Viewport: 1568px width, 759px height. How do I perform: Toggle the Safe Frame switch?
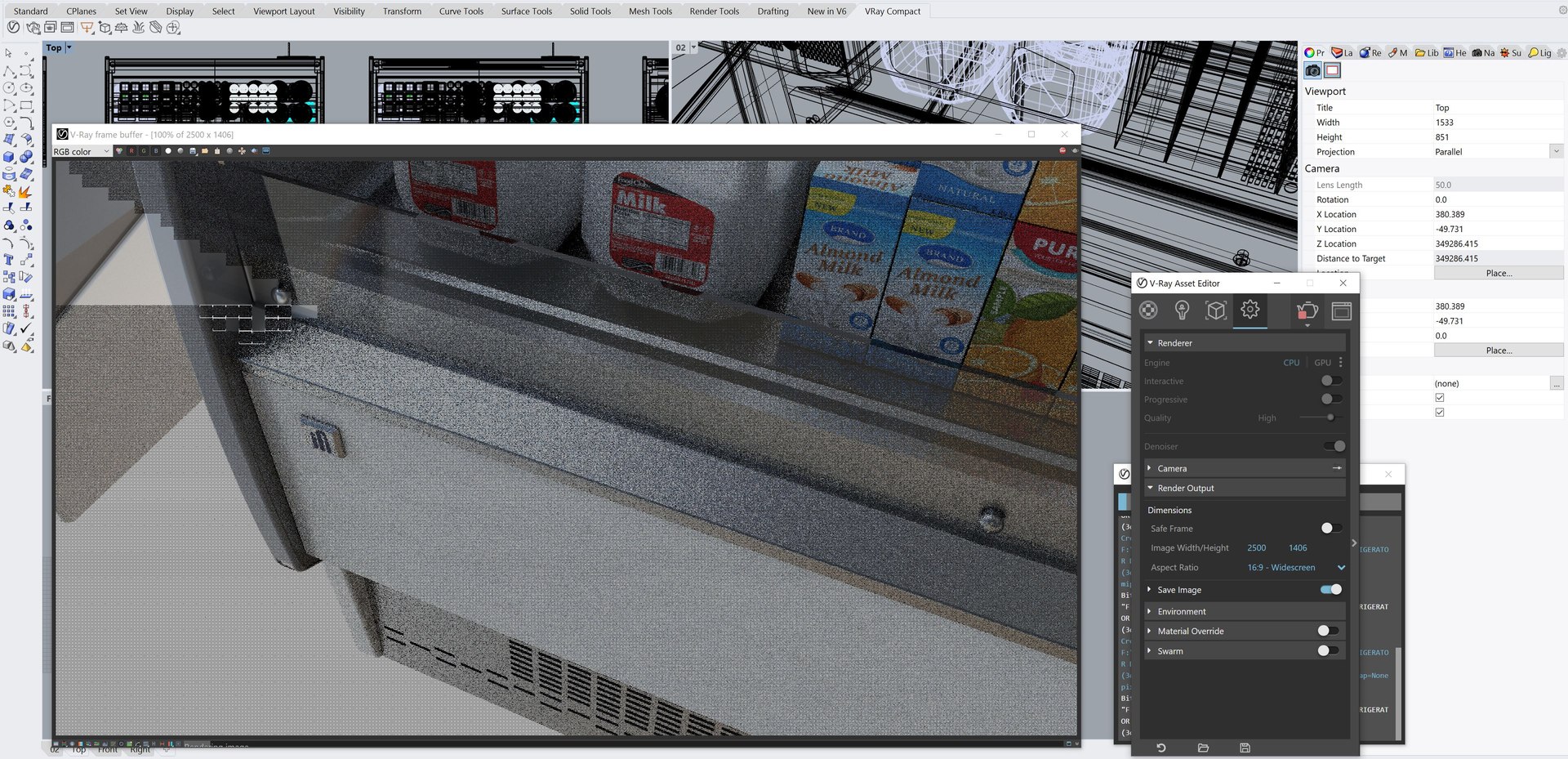(1331, 529)
